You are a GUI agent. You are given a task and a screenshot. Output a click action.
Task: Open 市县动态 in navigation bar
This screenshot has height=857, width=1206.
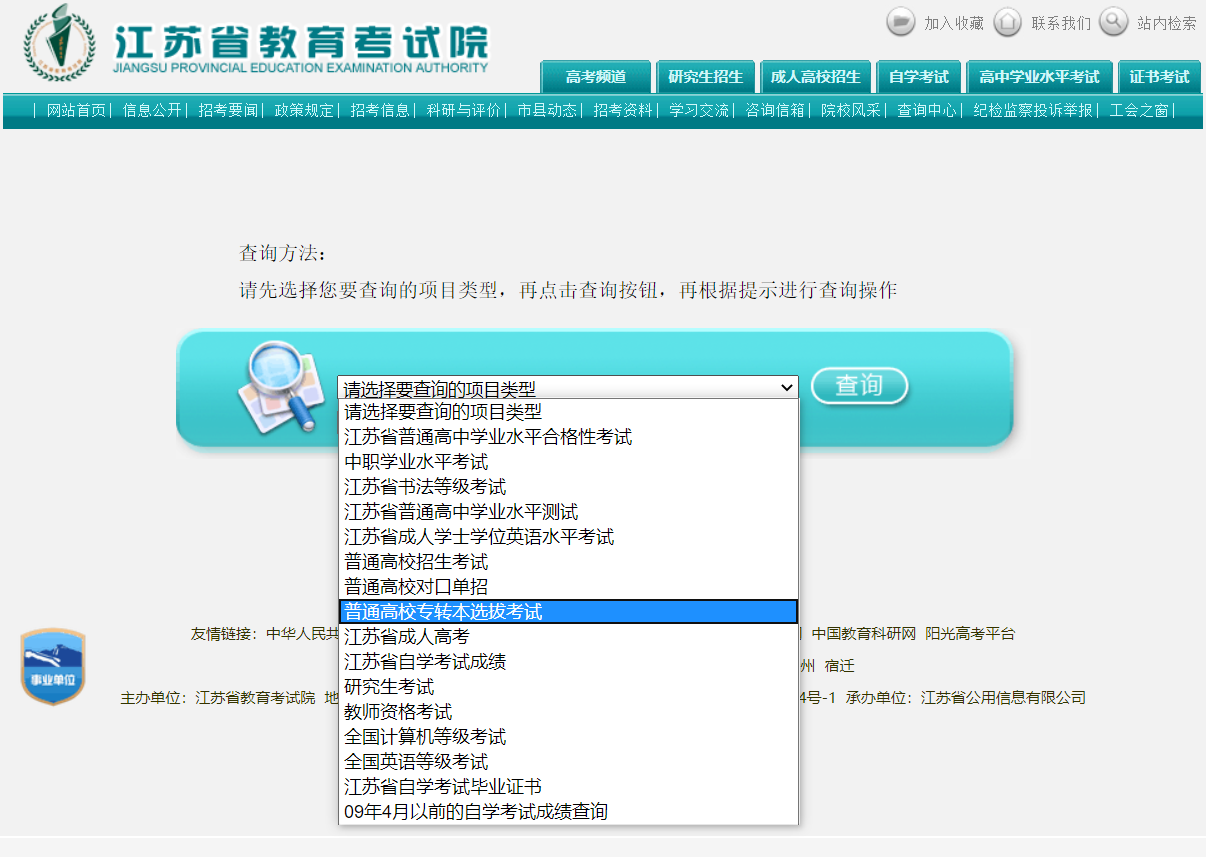(x=547, y=111)
